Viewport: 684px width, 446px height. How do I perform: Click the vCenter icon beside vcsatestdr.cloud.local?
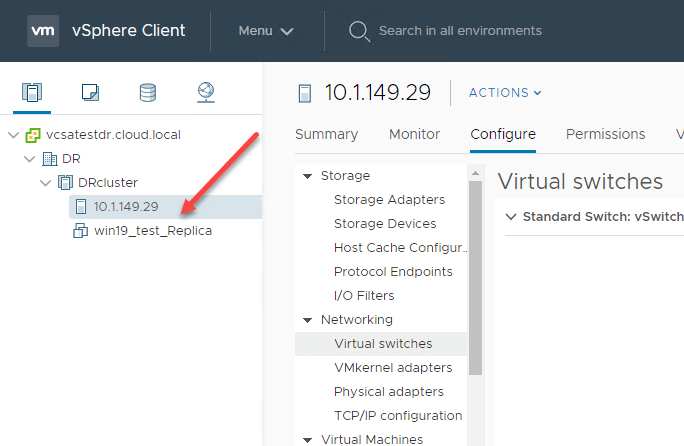point(33,135)
